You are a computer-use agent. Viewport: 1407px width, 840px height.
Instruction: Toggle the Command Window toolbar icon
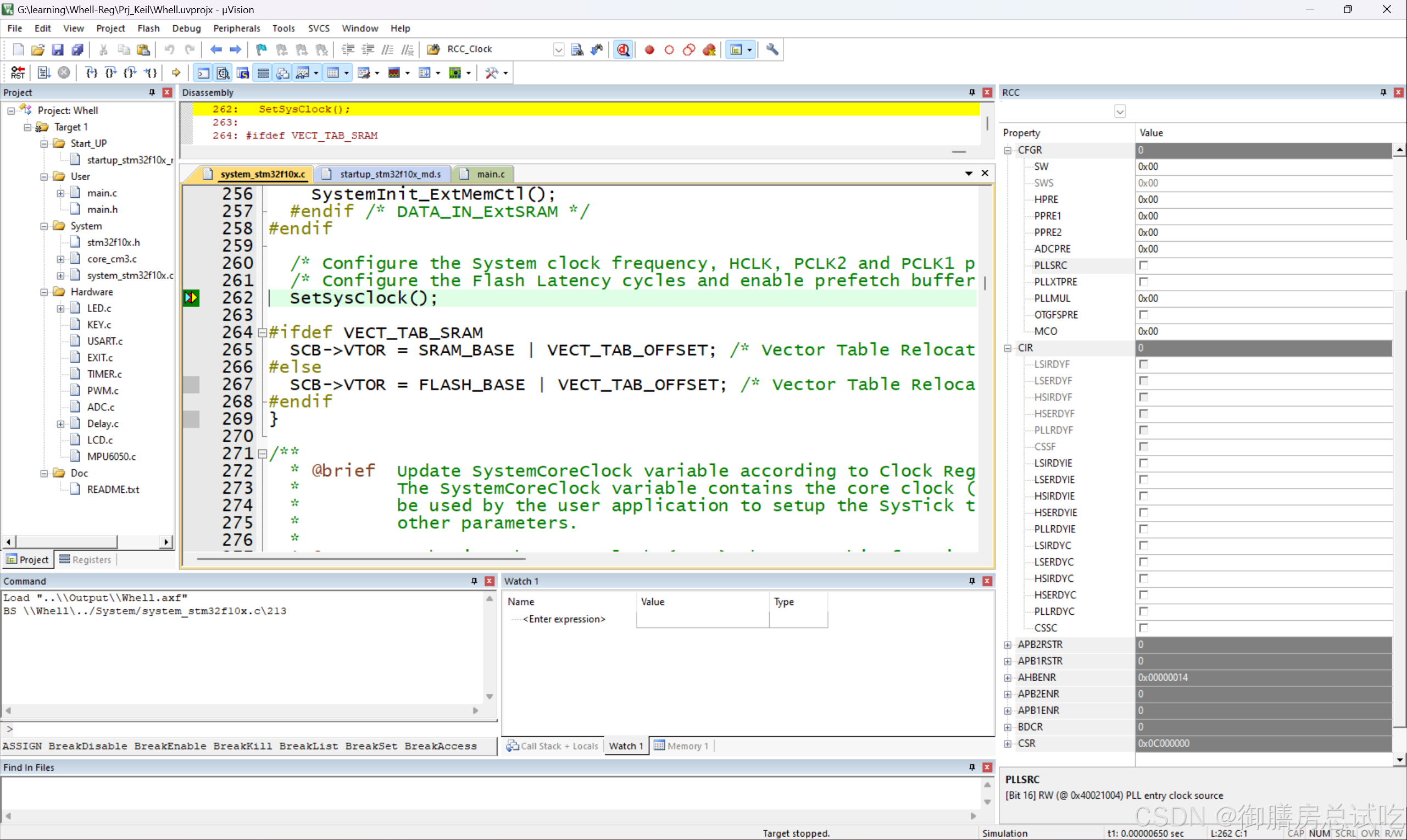coord(203,73)
